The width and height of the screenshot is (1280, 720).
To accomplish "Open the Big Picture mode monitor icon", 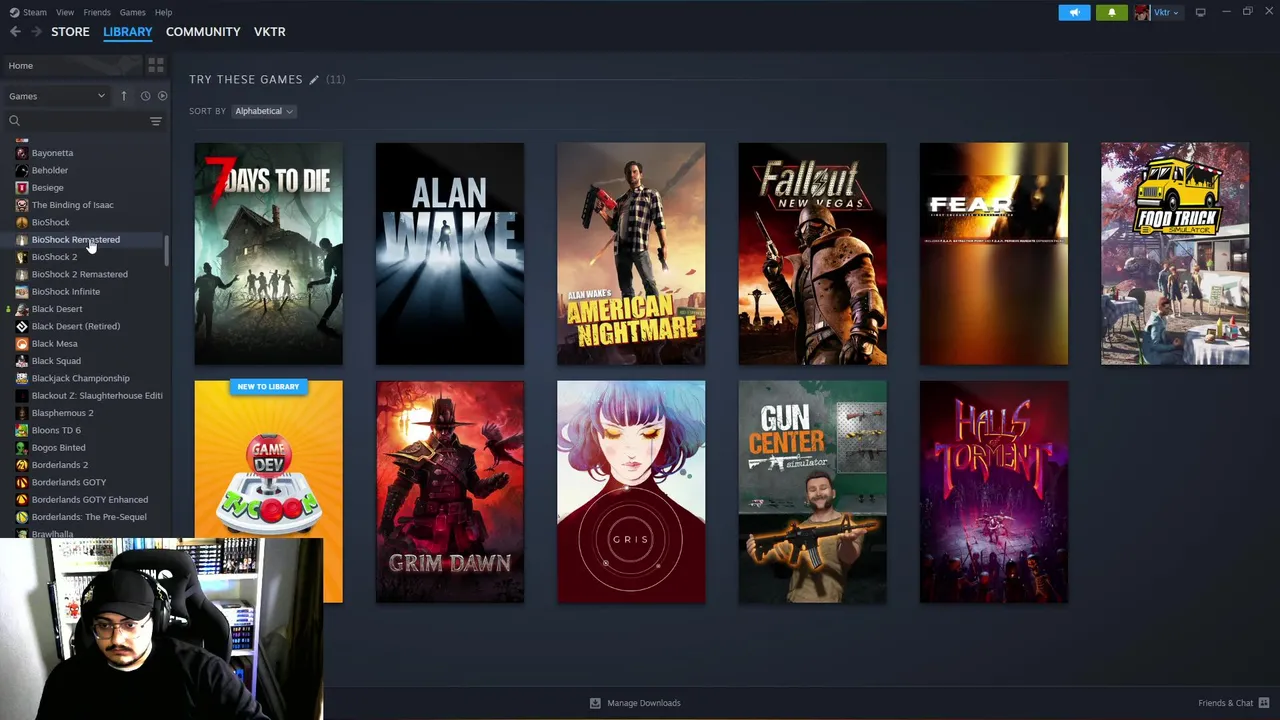I will tap(1200, 12).
